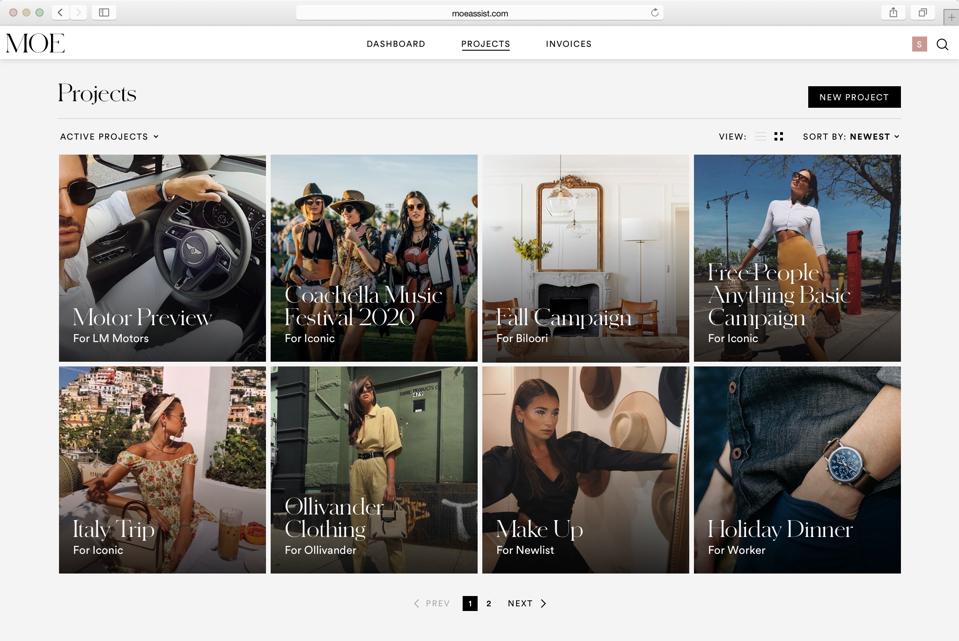Jump to page 2
This screenshot has height=641, width=959.
point(489,604)
